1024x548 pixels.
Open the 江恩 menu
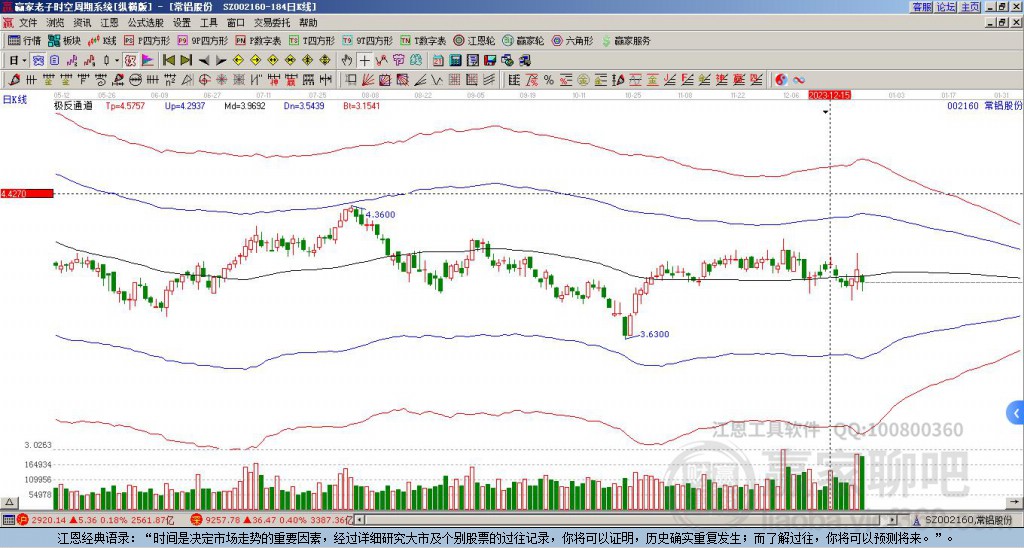click(109, 23)
